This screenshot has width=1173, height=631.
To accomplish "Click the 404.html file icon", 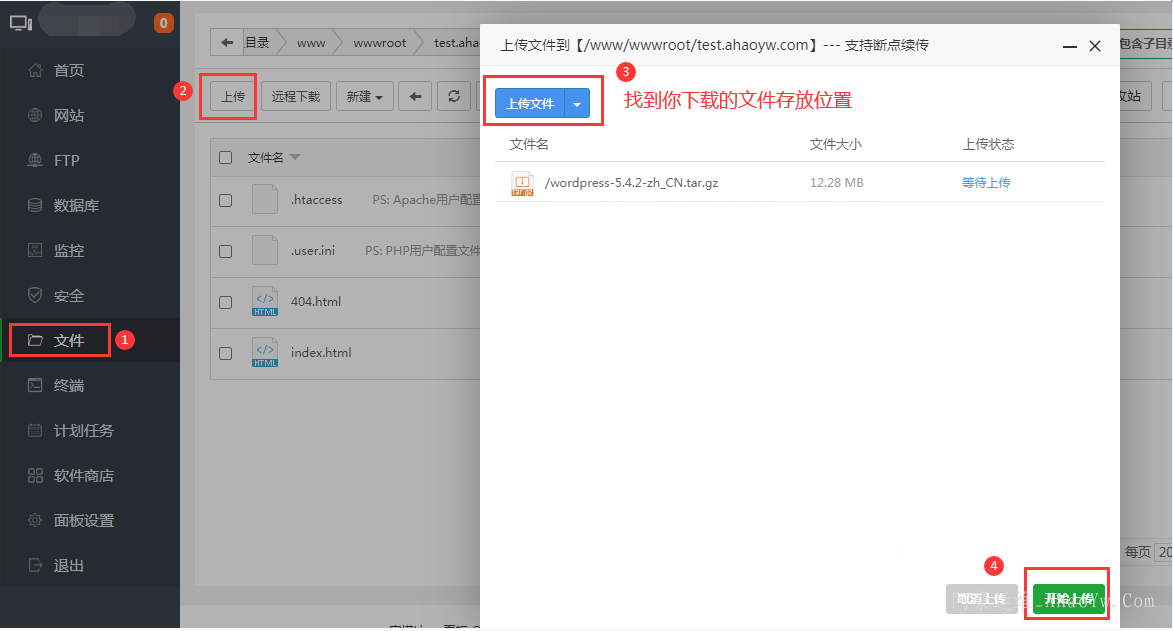I will (x=265, y=302).
